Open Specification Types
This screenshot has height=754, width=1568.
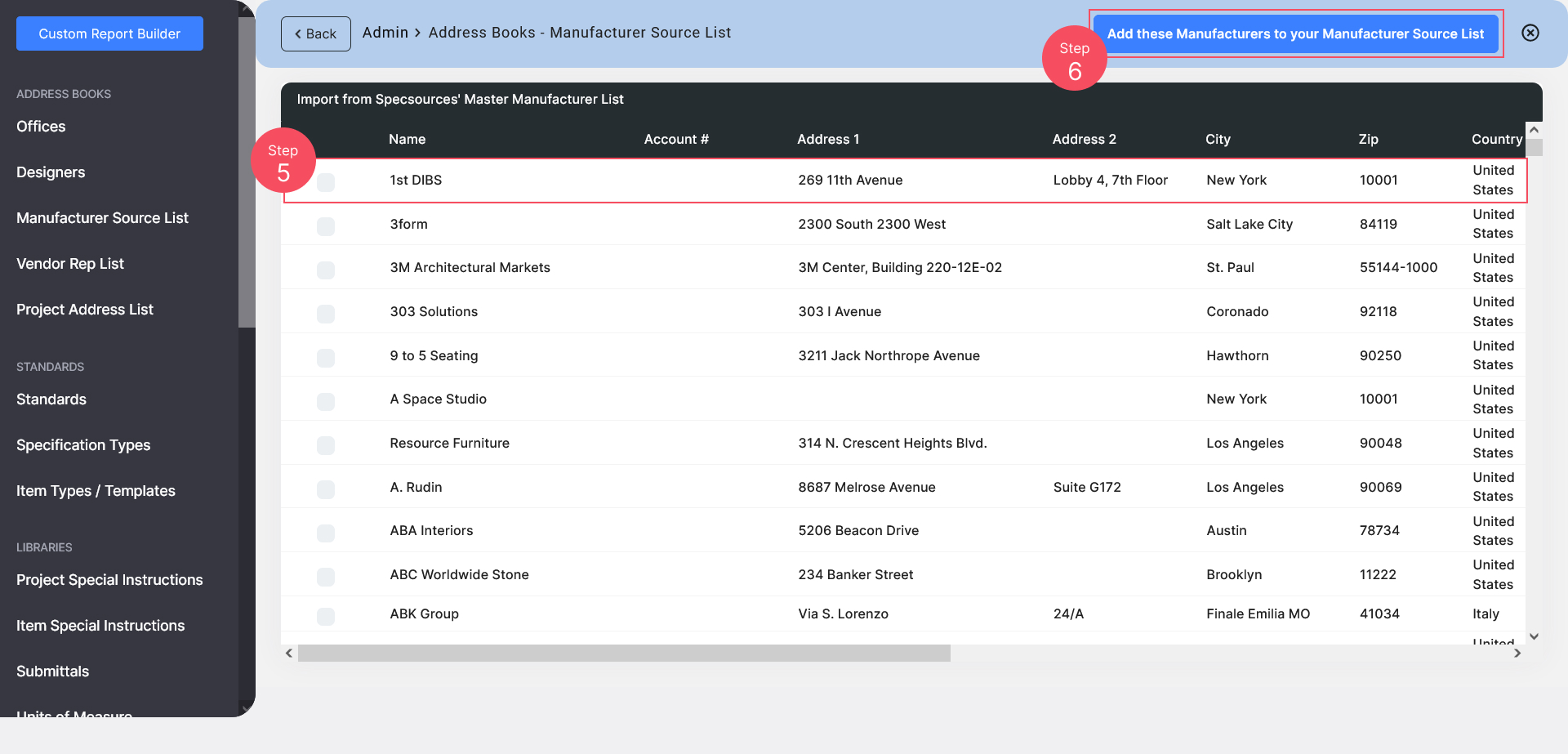(x=83, y=445)
